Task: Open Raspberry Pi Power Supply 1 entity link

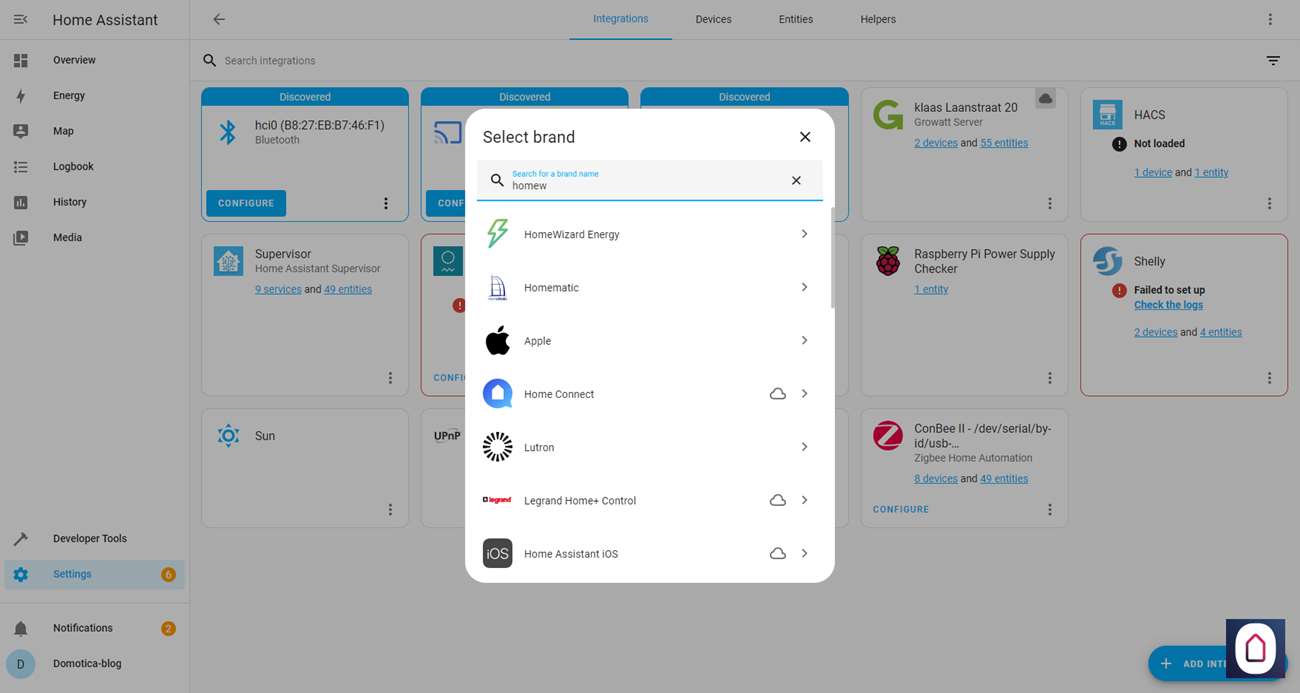Action: click(931, 289)
